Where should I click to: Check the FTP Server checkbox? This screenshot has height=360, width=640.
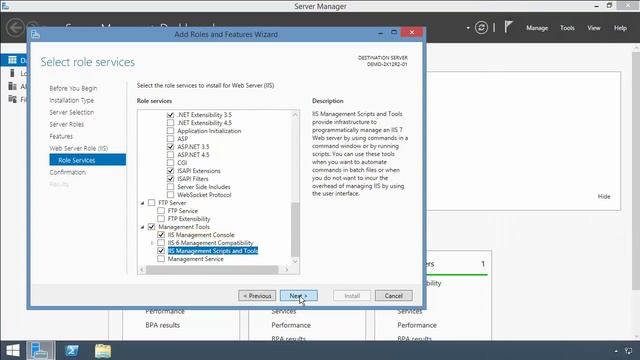pos(151,203)
